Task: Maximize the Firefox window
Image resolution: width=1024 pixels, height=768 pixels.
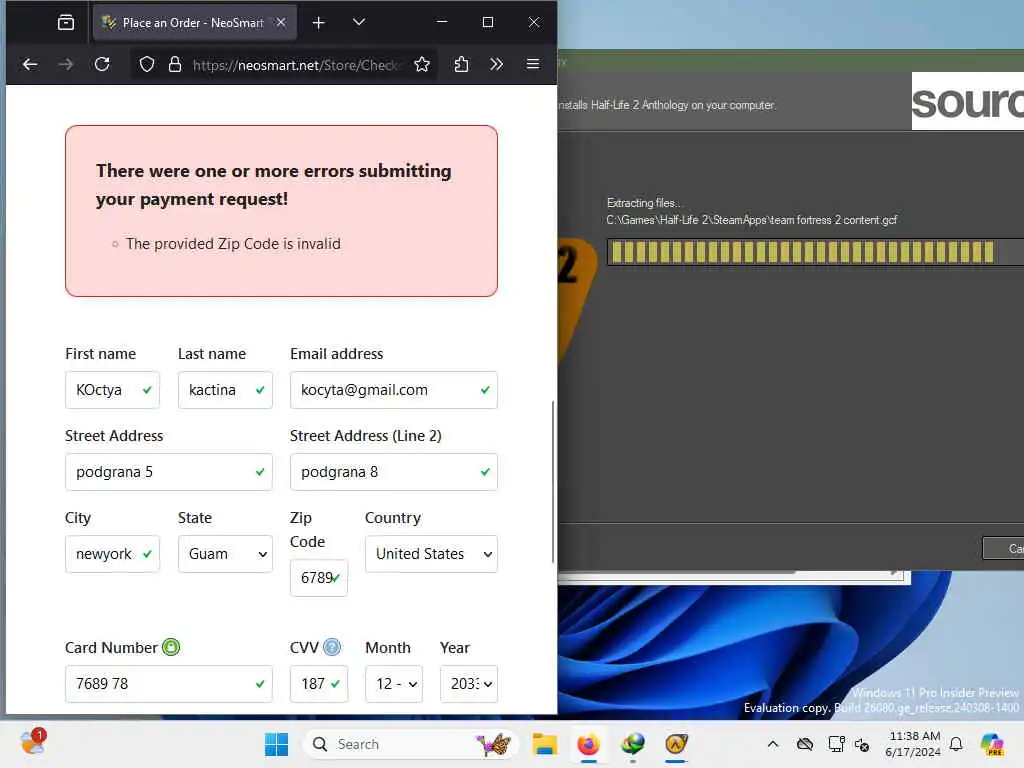Action: click(x=488, y=22)
